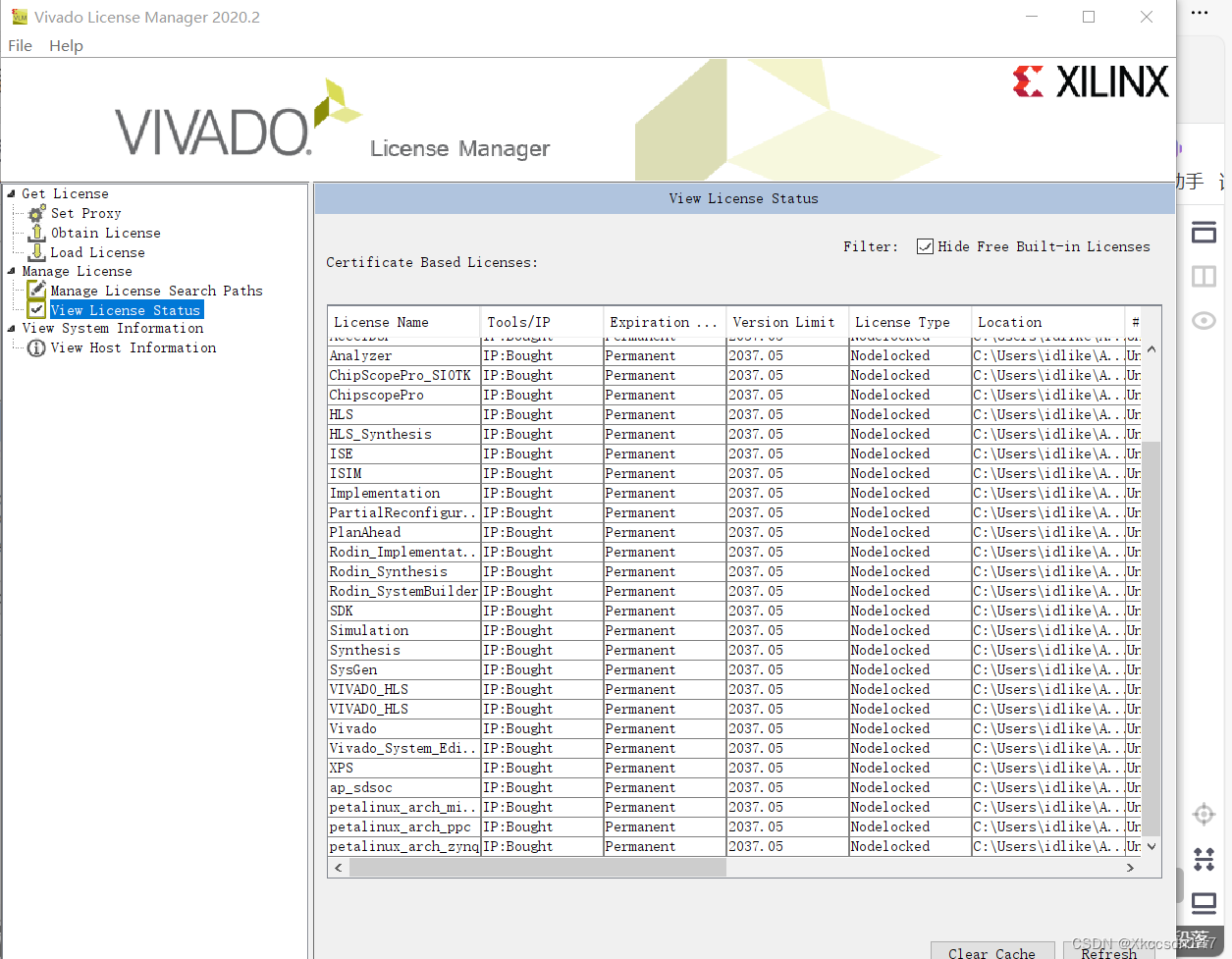
Task: Collapse the Get License tree node
Action: click(11, 193)
